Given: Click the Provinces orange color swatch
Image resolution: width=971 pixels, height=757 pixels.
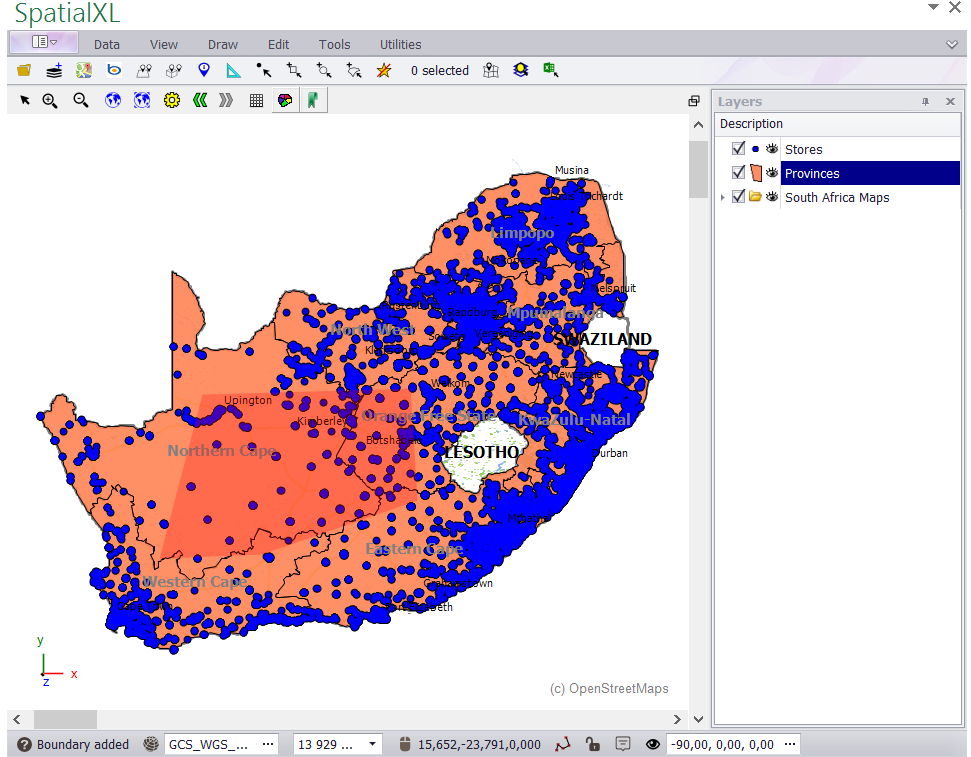Looking at the screenshot, I should [755, 173].
